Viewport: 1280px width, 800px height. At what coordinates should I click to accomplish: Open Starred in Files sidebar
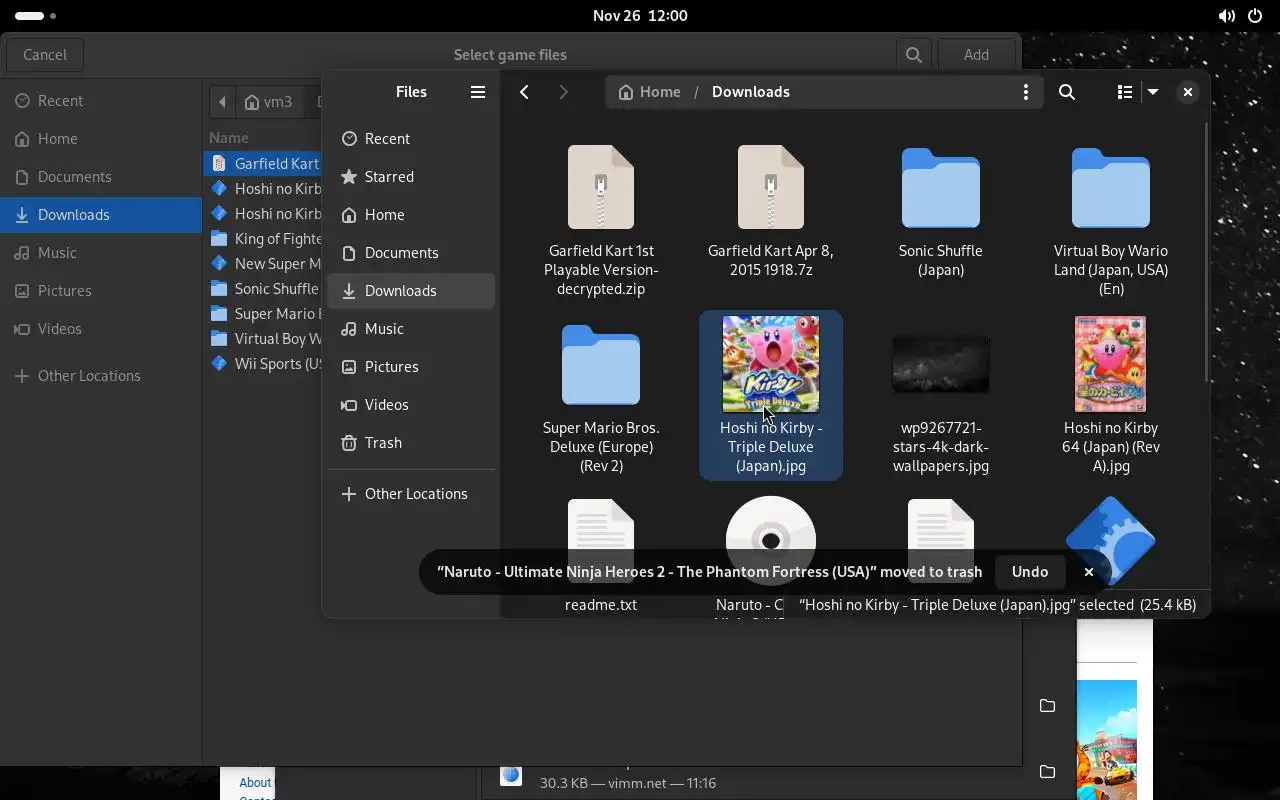point(411,177)
